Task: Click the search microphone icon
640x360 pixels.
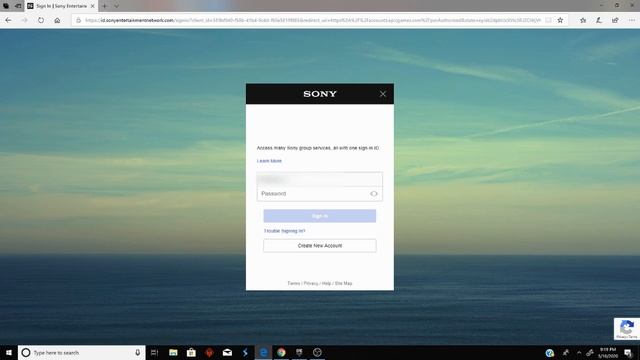Action: coord(138,353)
